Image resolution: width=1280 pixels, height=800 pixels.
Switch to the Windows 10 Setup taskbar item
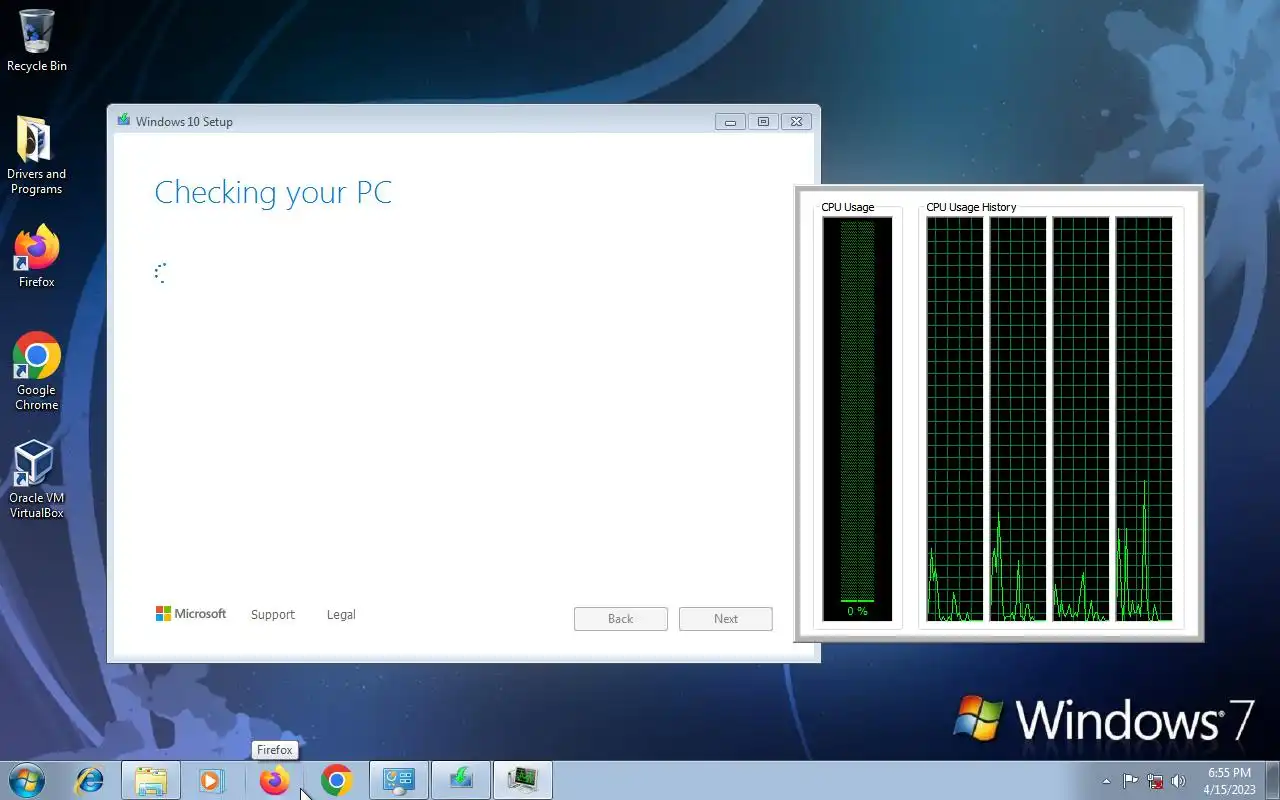(x=461, y=780)
